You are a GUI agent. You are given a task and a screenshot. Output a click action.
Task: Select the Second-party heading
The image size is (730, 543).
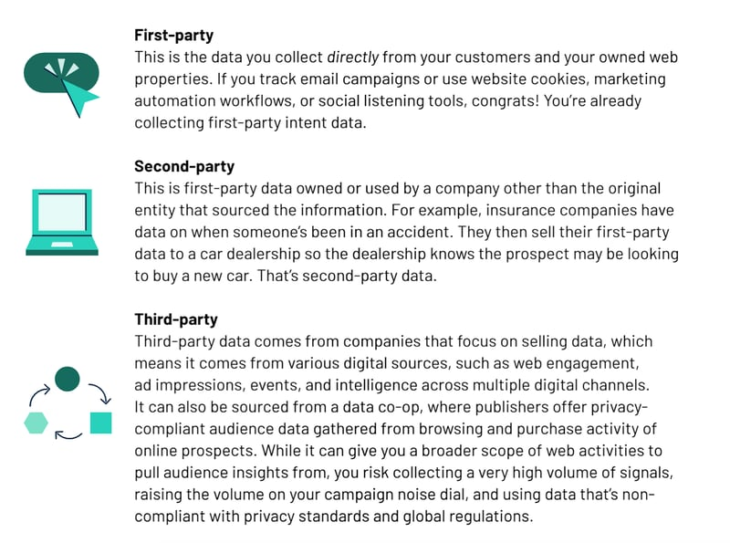184,167
